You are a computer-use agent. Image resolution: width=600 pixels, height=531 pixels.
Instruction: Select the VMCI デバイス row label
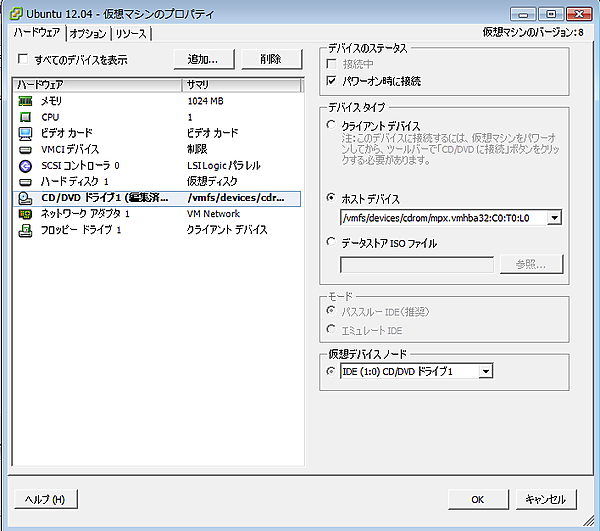[x=70, y=149]
